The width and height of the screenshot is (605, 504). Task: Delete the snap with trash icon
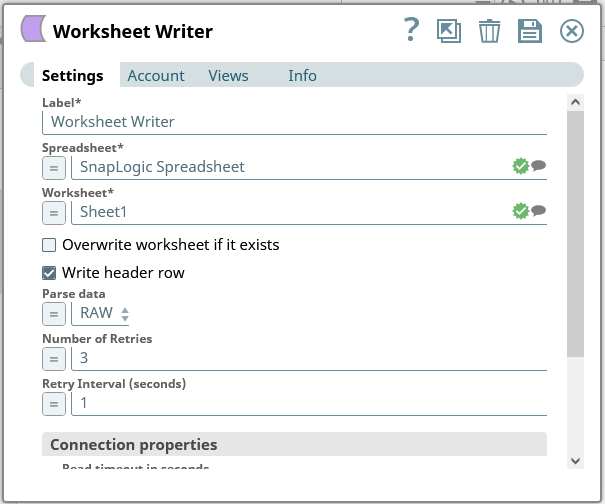point(489,31)
